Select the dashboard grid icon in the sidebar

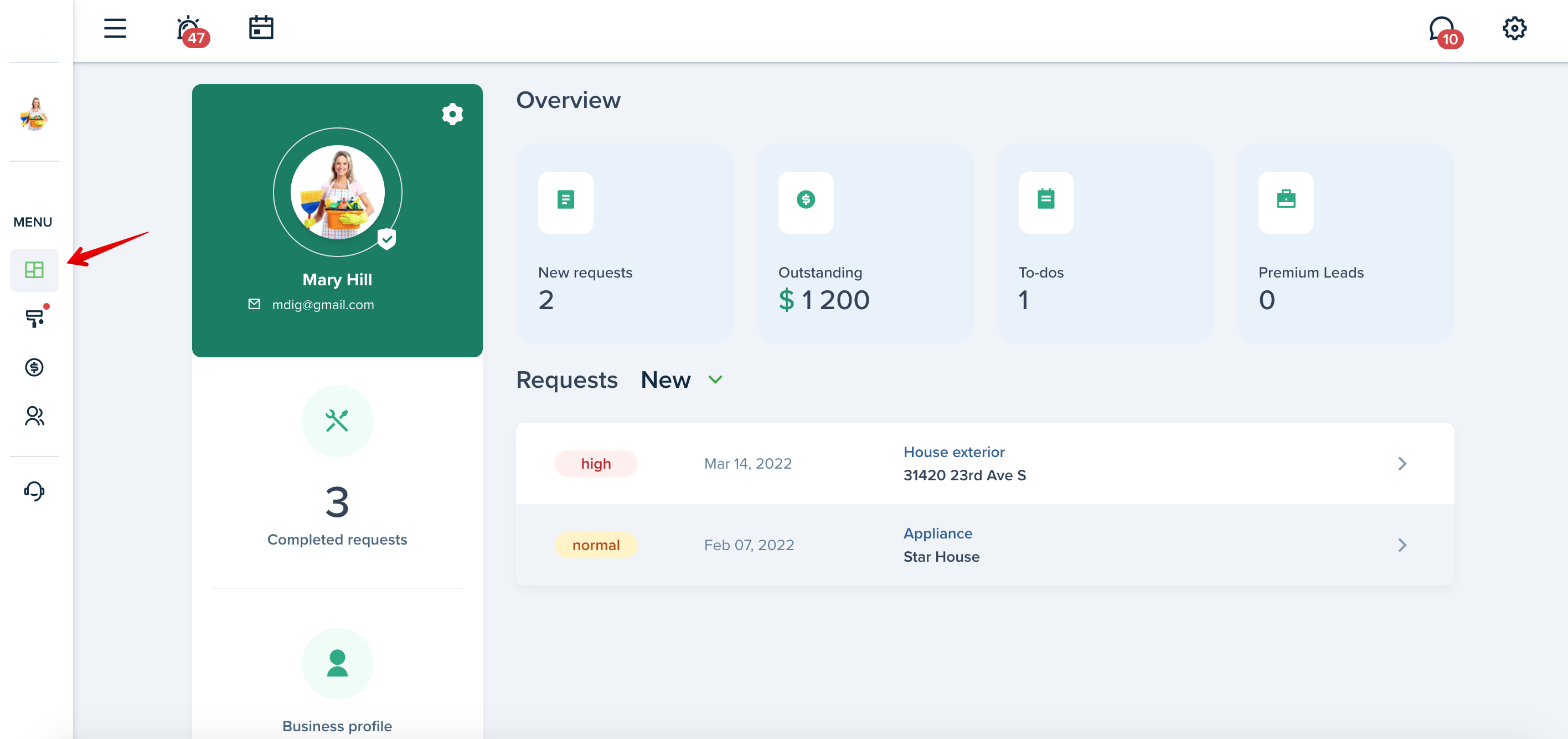tap(34, 270)
